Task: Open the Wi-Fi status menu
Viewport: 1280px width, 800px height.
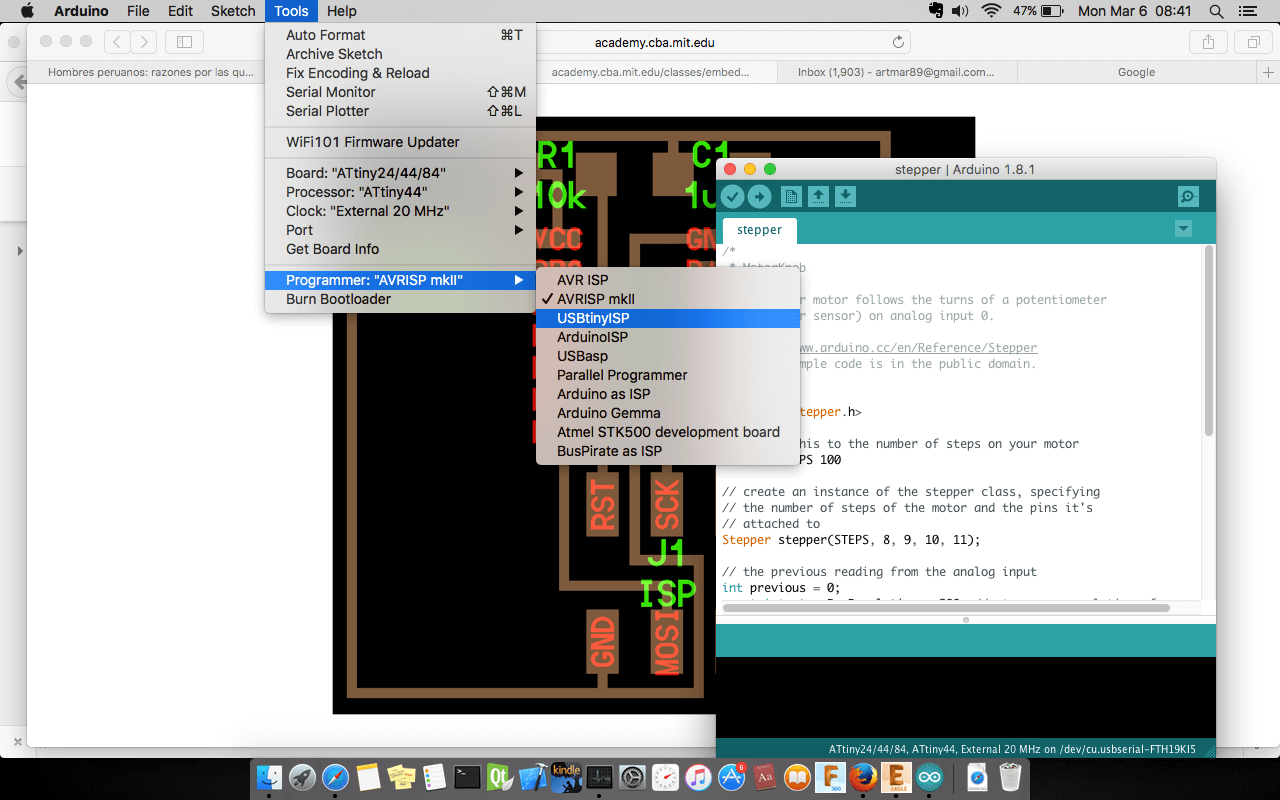Action: click(x=992, y=11)
